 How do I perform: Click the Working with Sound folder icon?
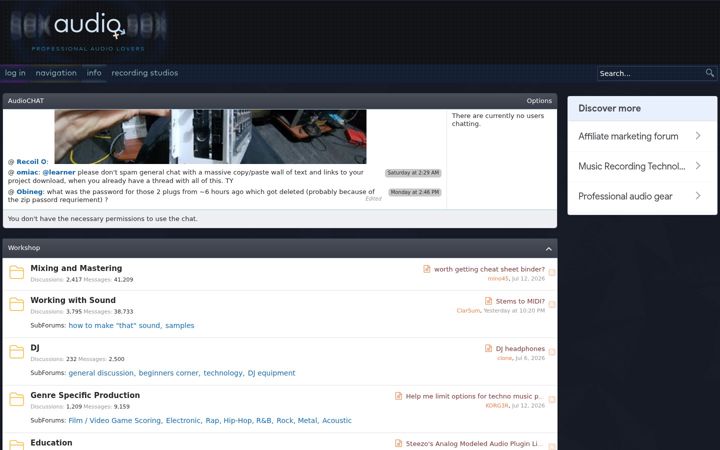coord(17,304)
